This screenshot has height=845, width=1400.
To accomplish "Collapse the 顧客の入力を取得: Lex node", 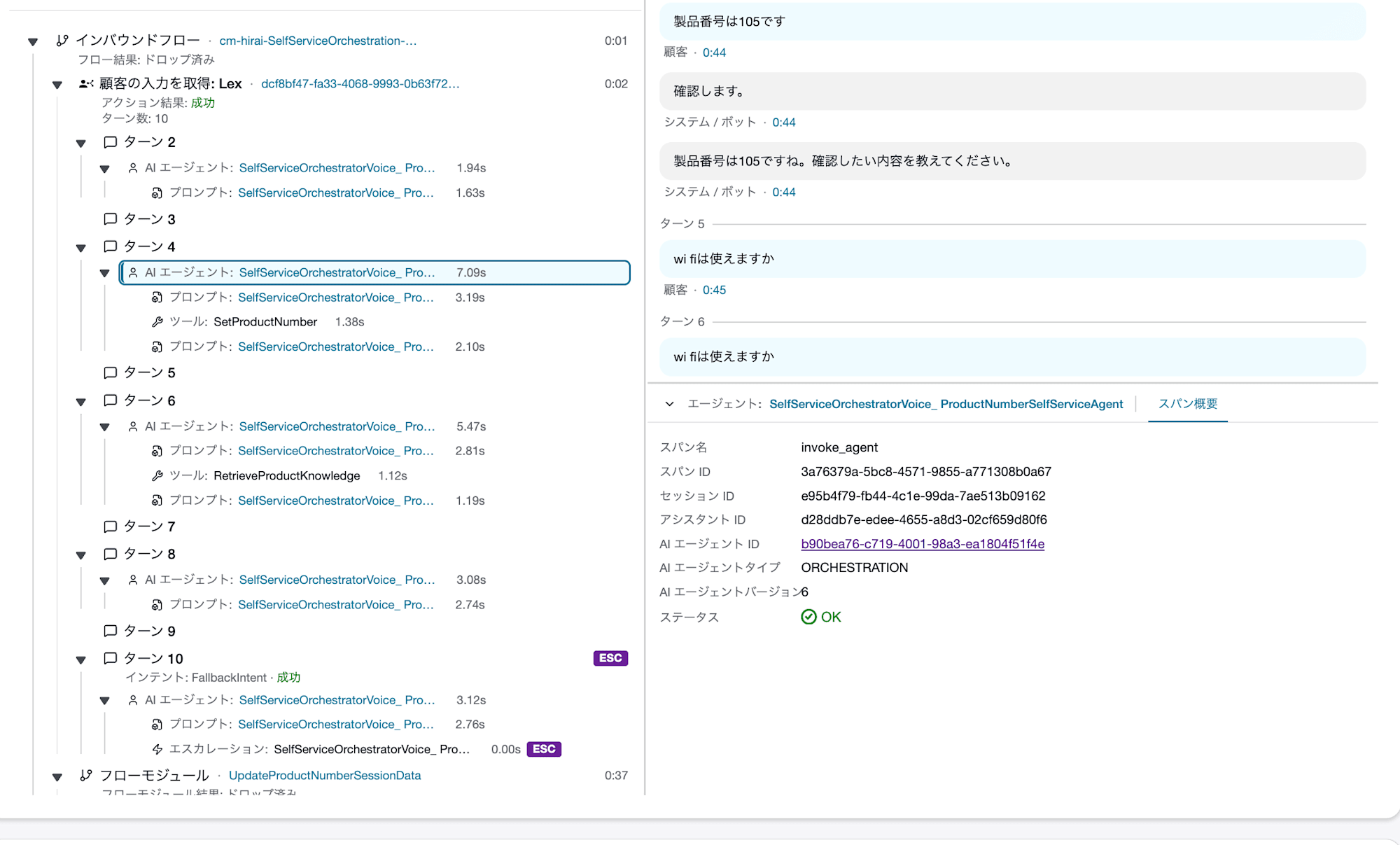I will click(57, 85).
